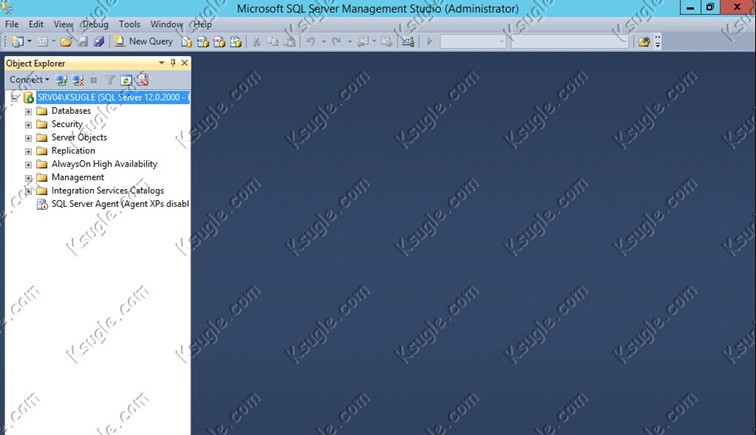Click the Analysis Services DMX Query icon

[219, 42]
